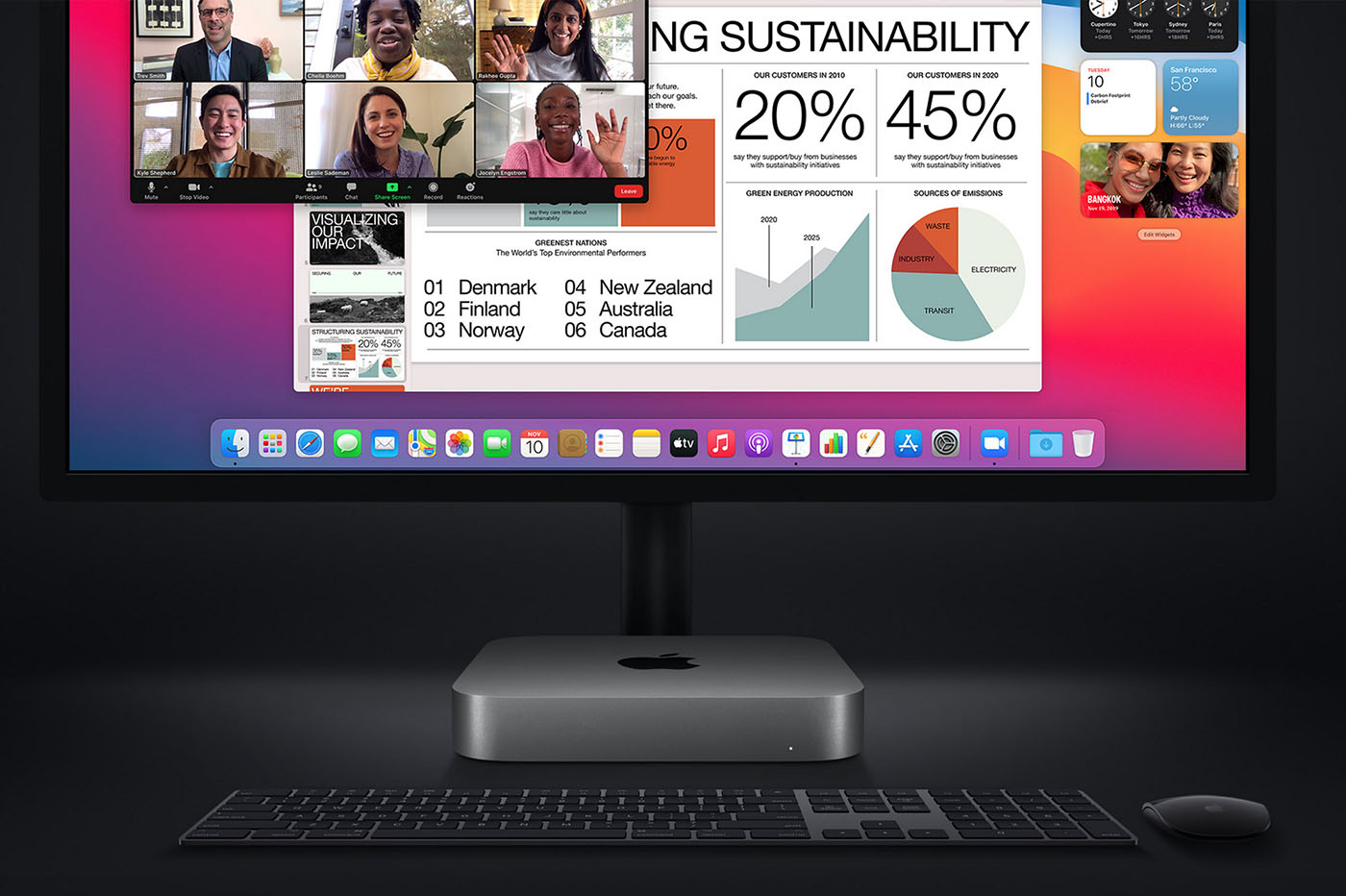Open the Music app in Dock

pos(721,443)
